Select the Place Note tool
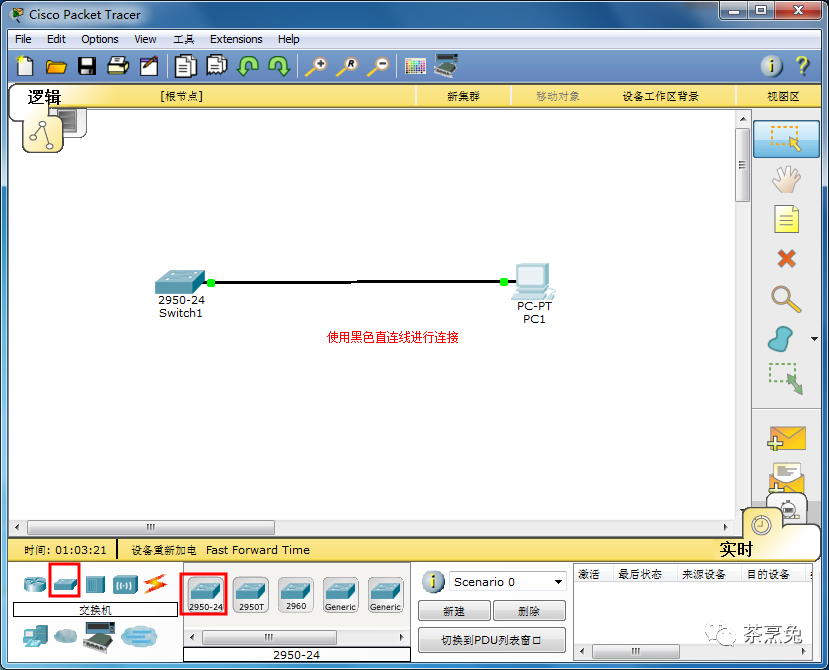The height and width of the screenshot is (670, 829). [786, 219]
